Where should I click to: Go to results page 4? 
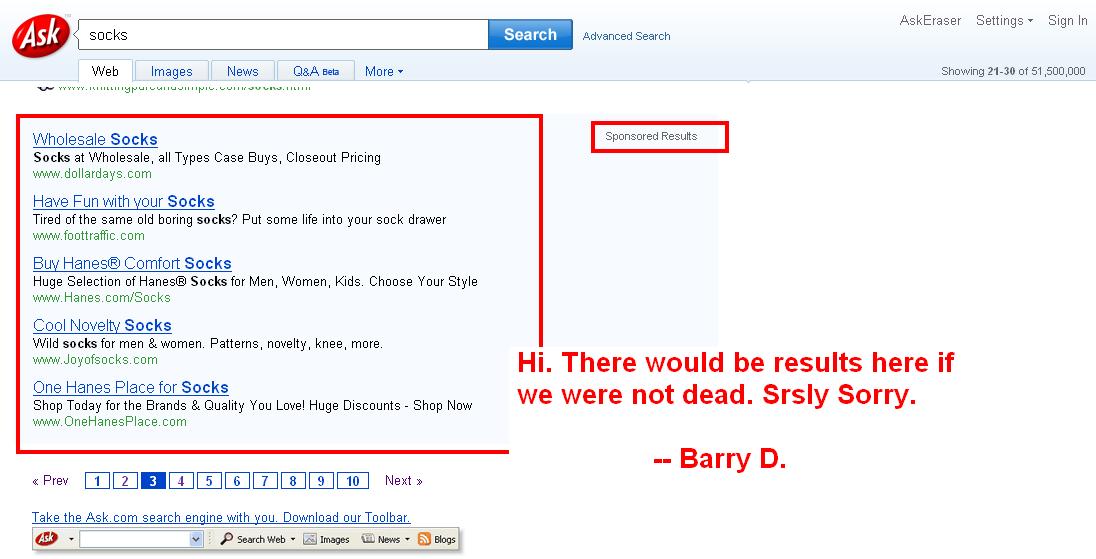tap(181, 481)
